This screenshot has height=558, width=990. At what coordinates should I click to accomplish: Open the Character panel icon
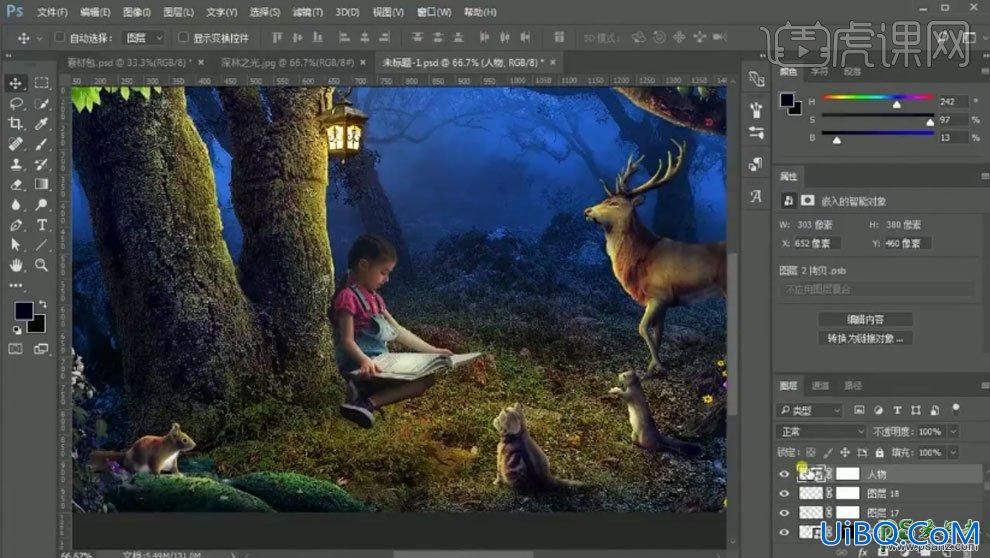coord(756,196)
